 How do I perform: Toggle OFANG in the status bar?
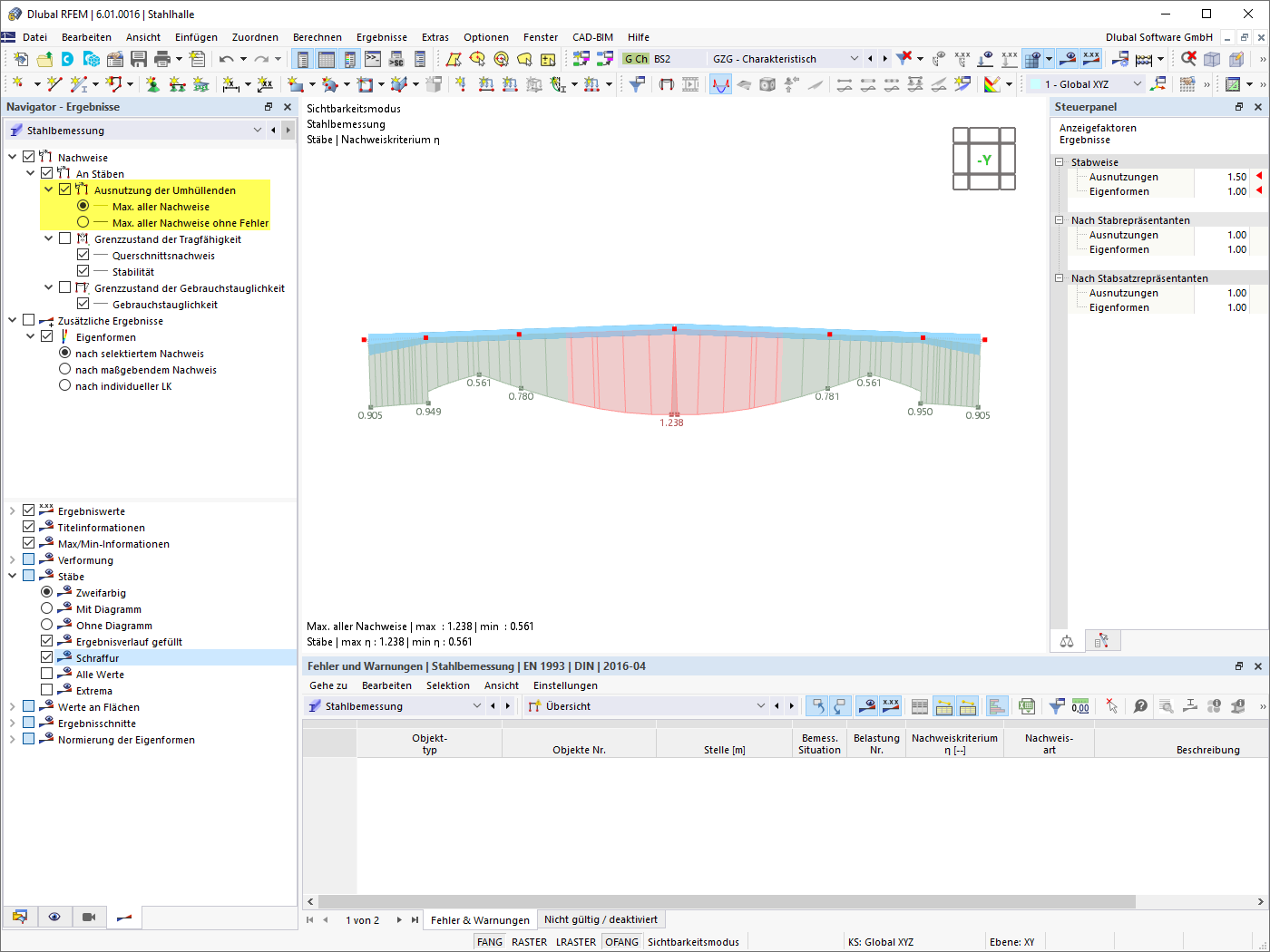[x=622, y=942]
